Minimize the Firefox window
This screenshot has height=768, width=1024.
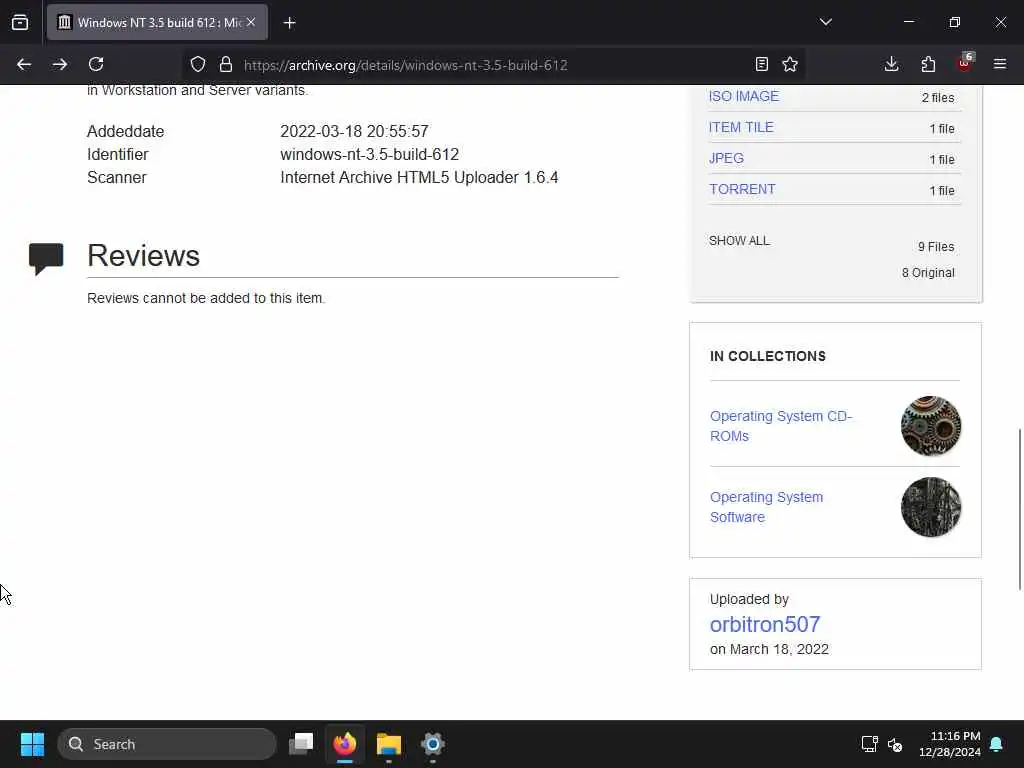point(909,22)
